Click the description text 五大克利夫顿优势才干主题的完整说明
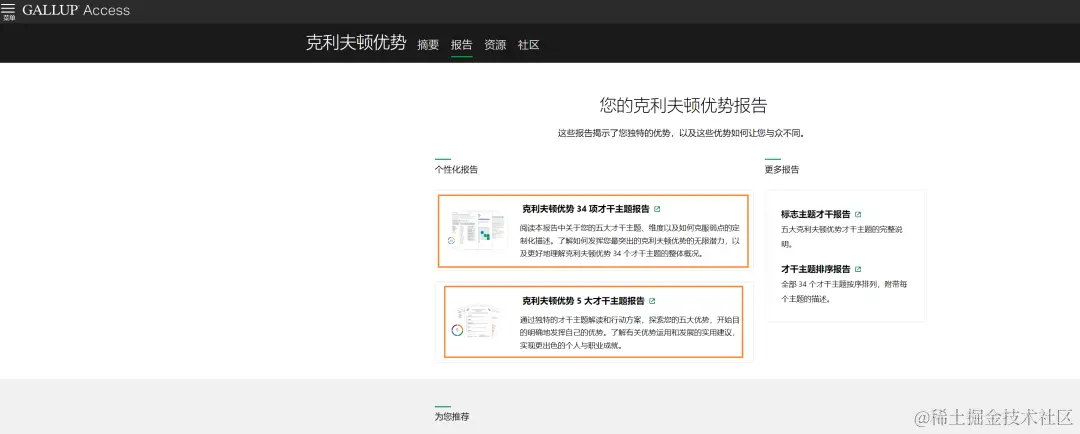The height and width of the screenshot is (434, 1080). coord(841,236)
